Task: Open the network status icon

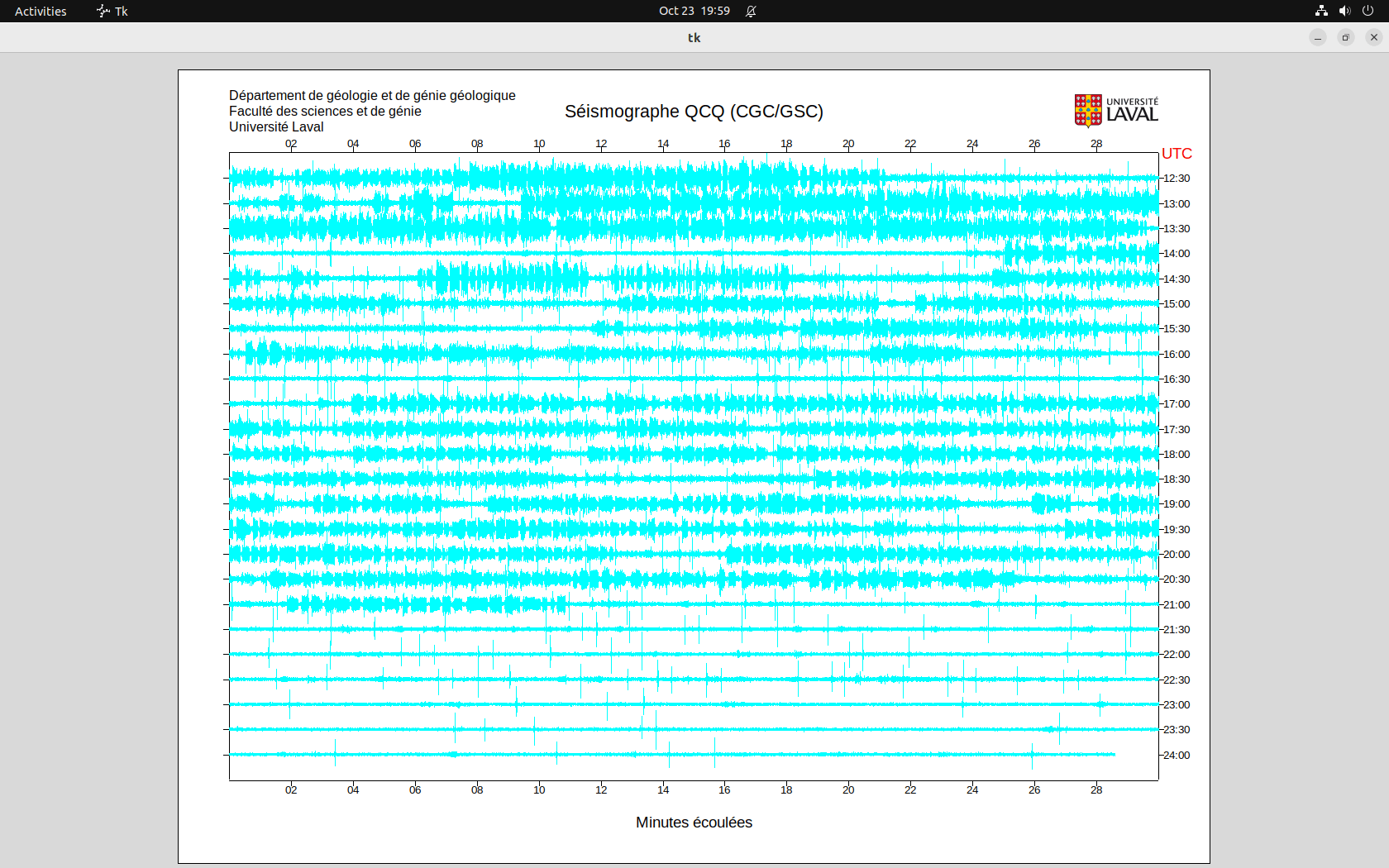Action: tap(1321, 11)
